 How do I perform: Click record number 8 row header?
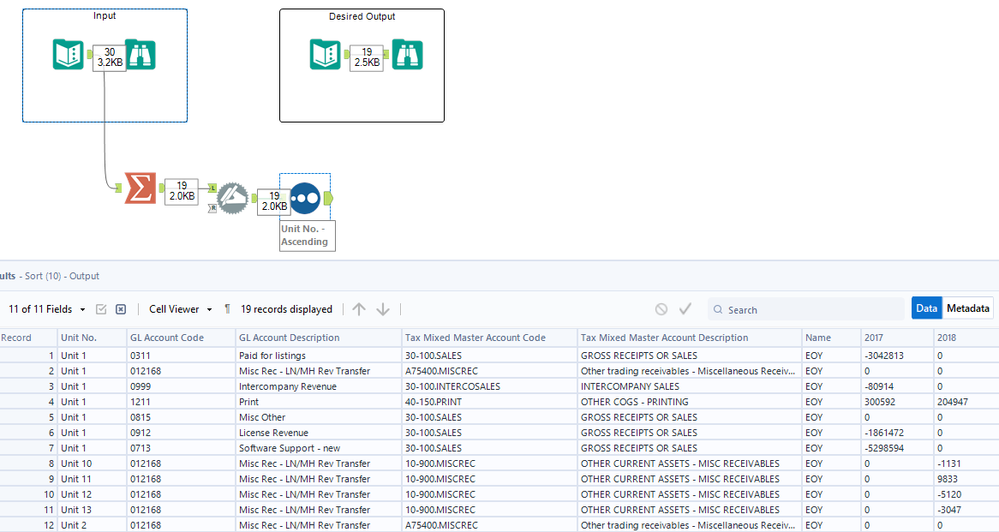[x=28, y=463]
